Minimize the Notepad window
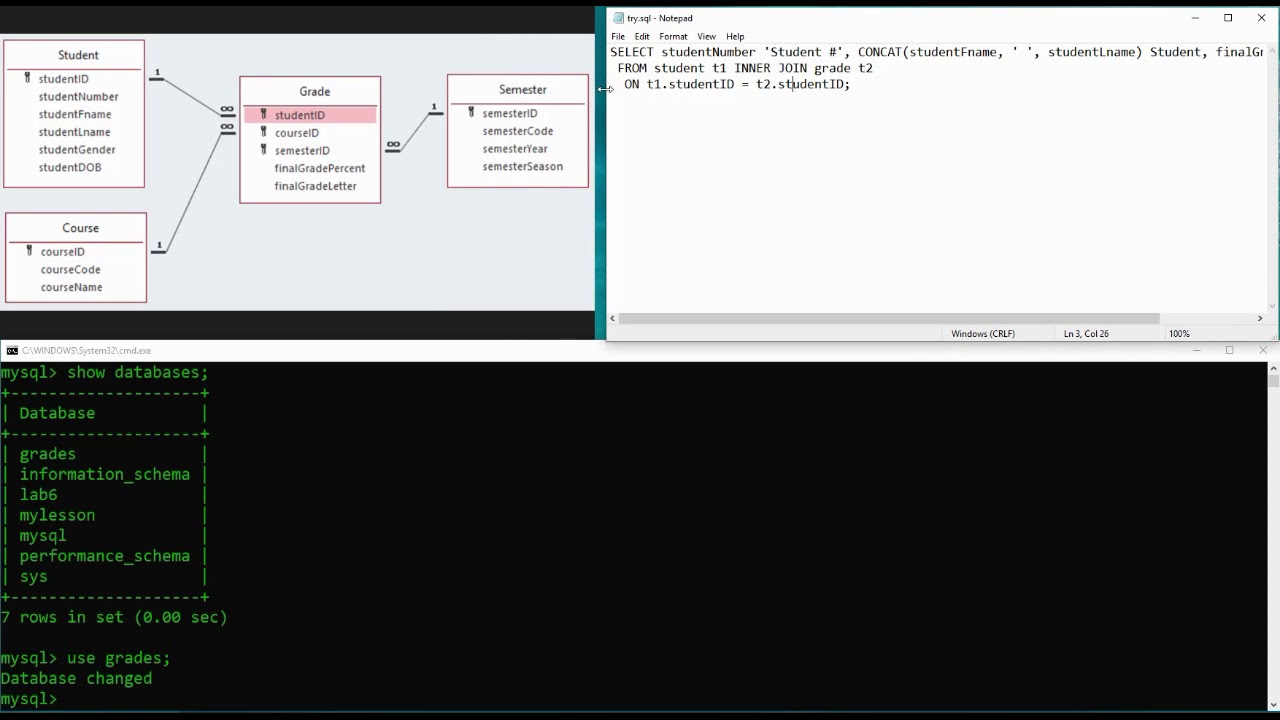 pyautogui.click(x=1195, y=18)
